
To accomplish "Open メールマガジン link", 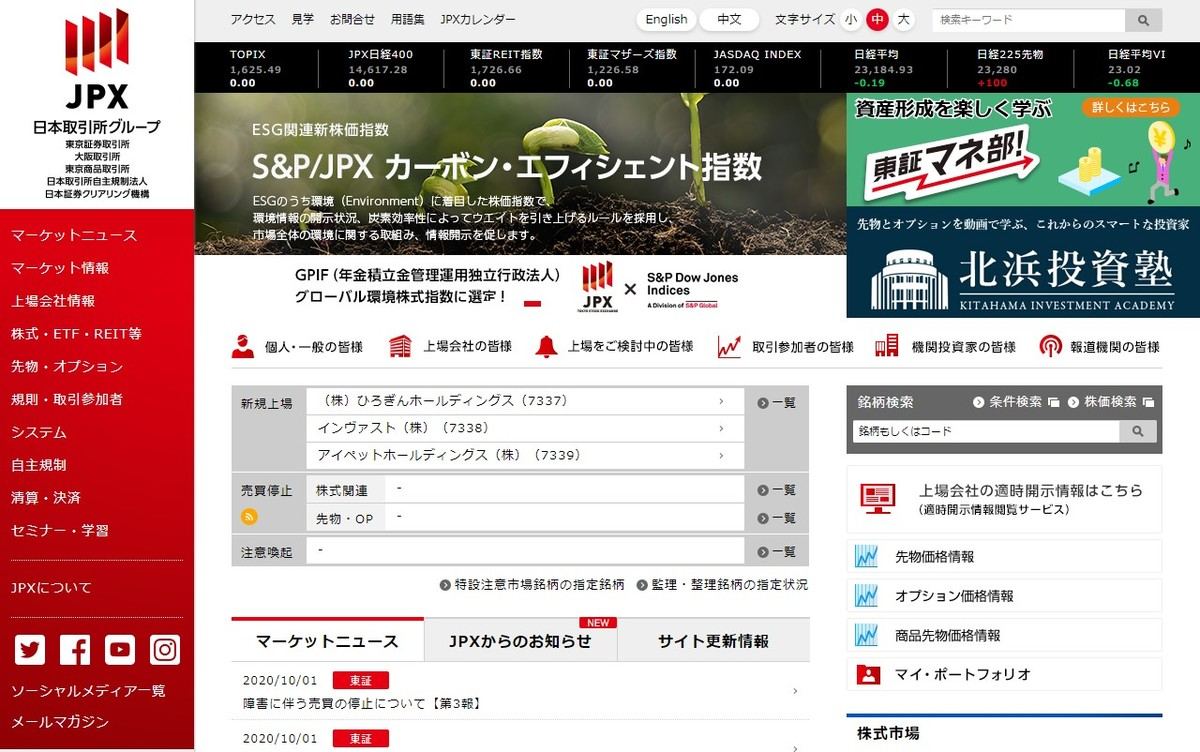I will pos(60,722).
